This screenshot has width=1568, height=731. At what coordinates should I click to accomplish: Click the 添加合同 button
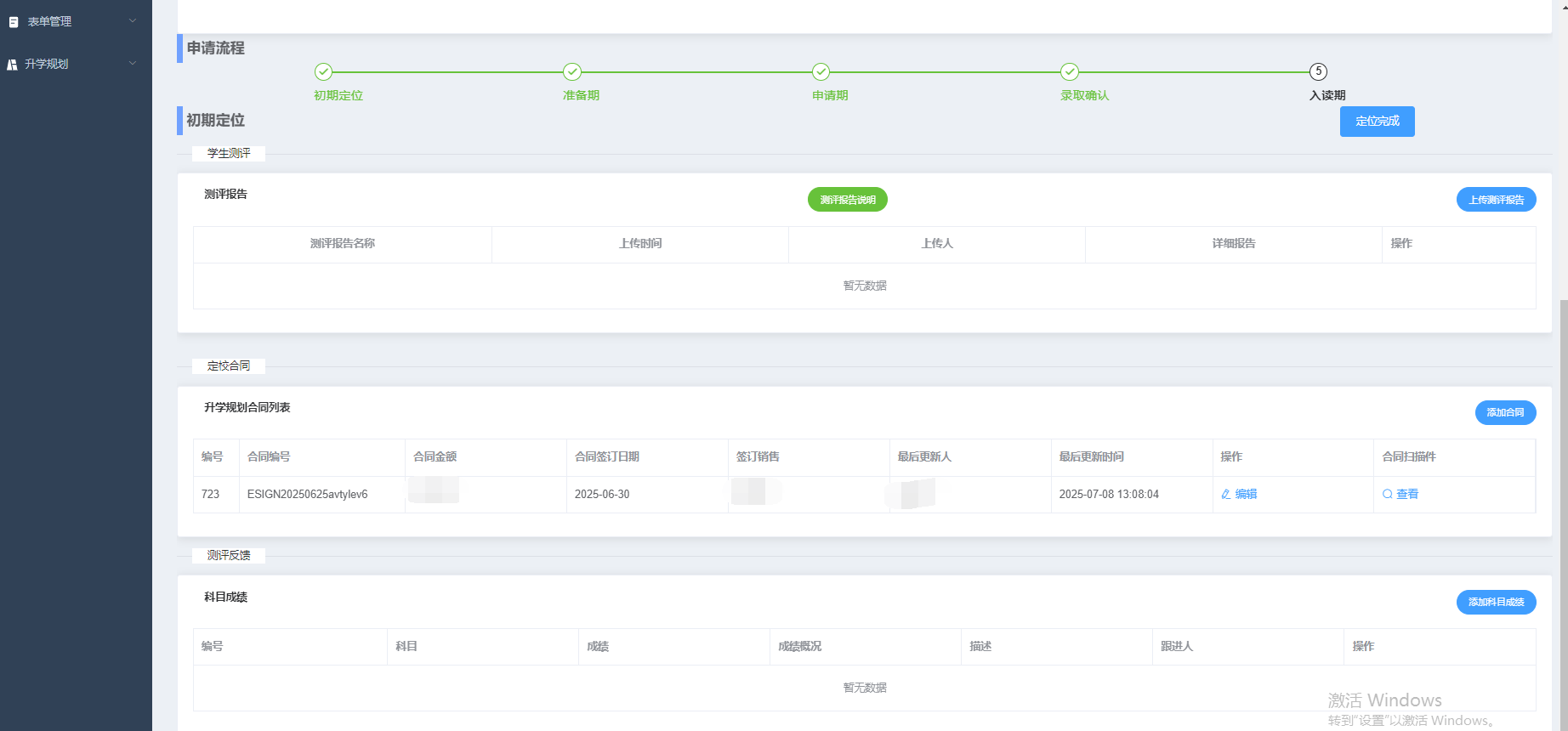1505,412
